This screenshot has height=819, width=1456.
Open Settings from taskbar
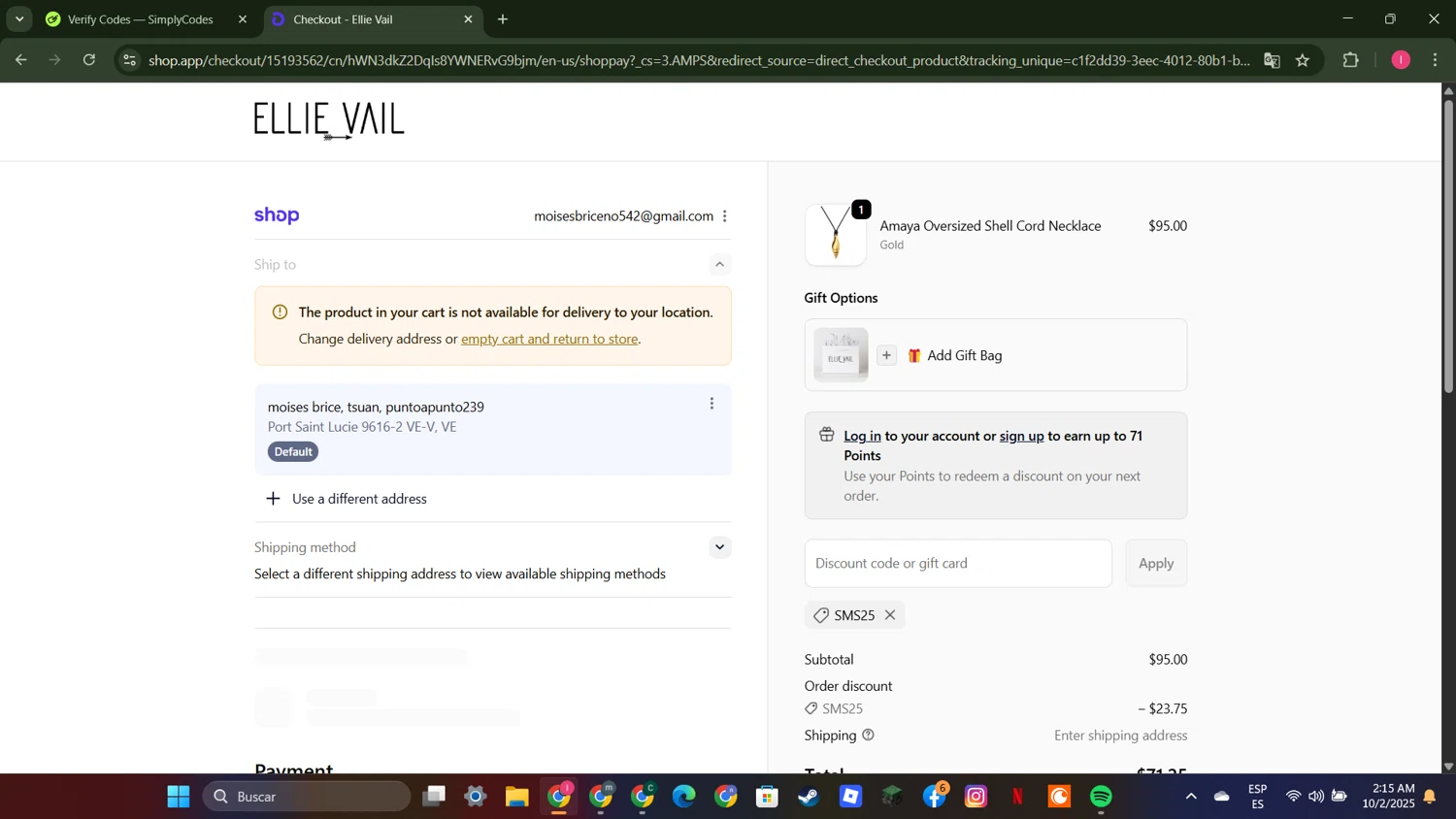click(x=476, y=797)
